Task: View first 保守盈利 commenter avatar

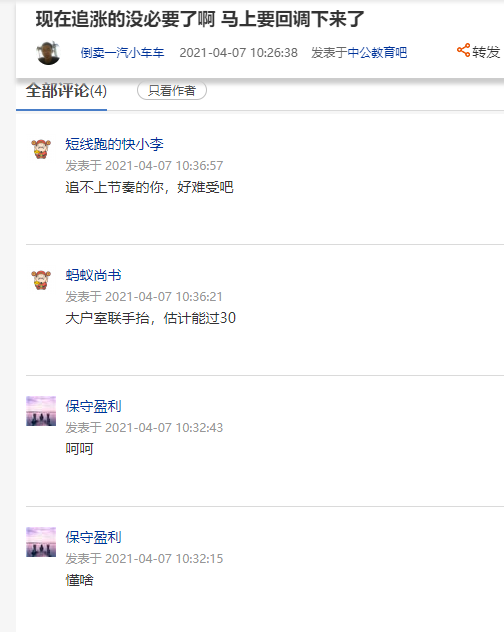Action: 41,411
